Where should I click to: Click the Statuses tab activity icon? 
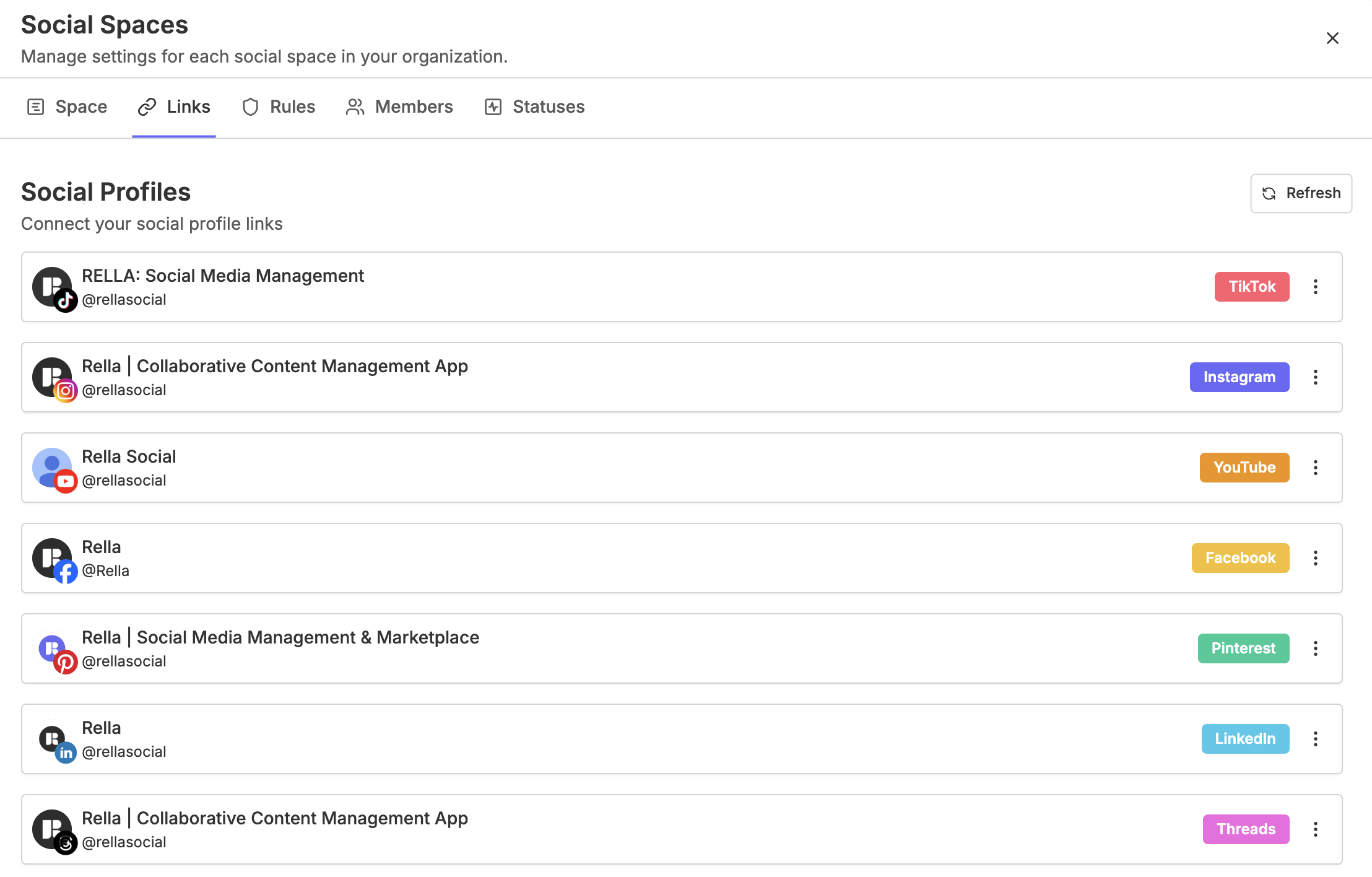tap(493, 107)
